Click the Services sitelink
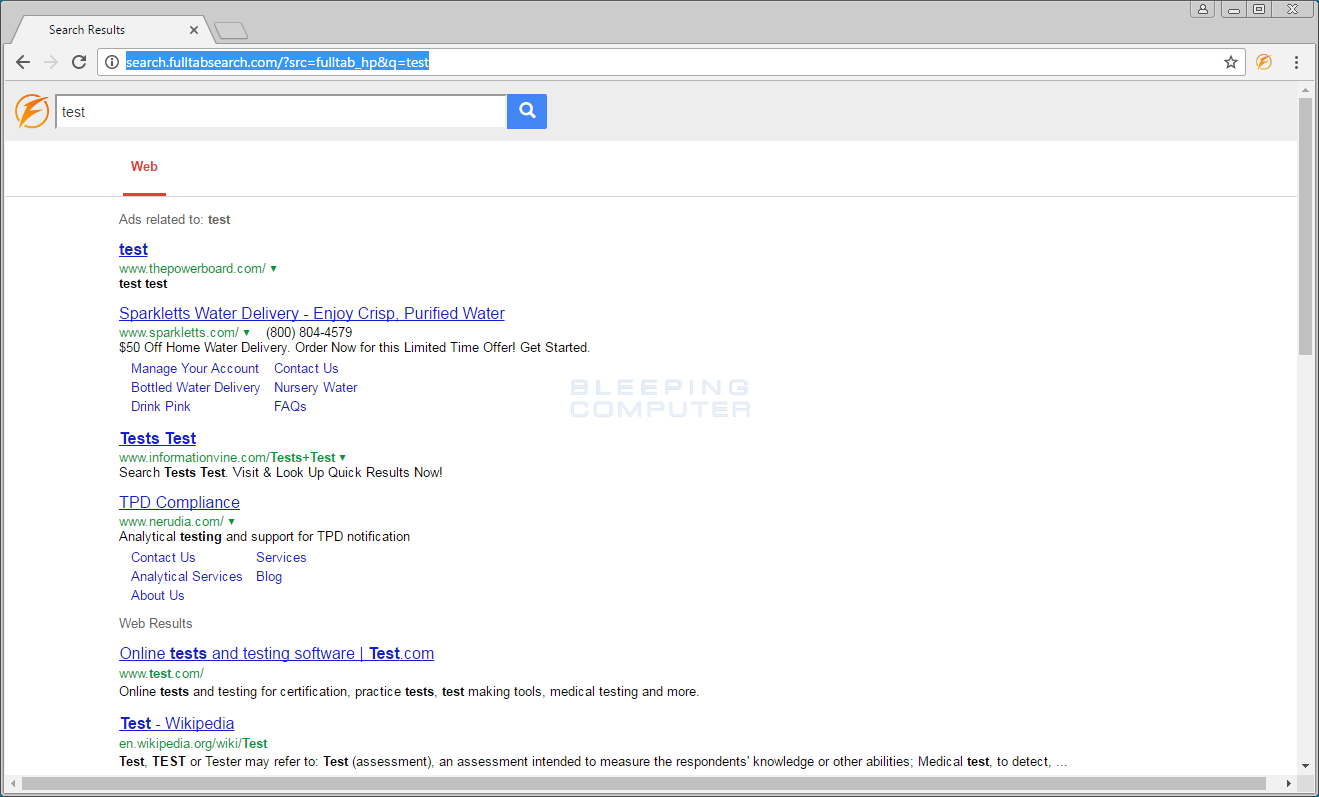 pyautogui.click(x=281, y=557)
